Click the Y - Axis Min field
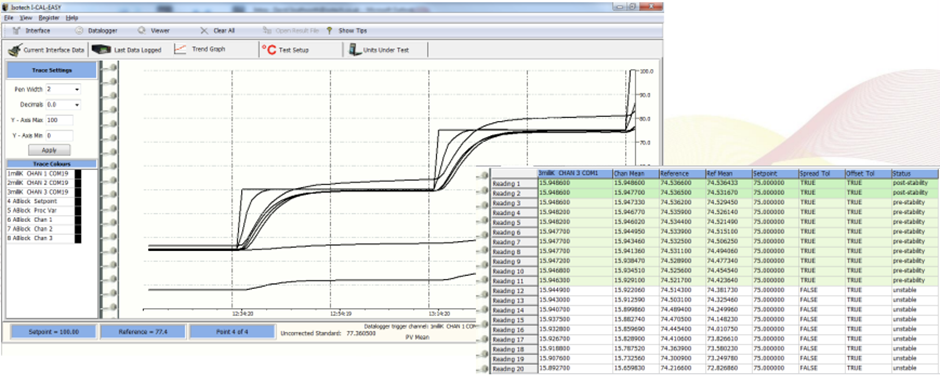The width and height of the screenshot is (940, 384). (x=59, y=136)
